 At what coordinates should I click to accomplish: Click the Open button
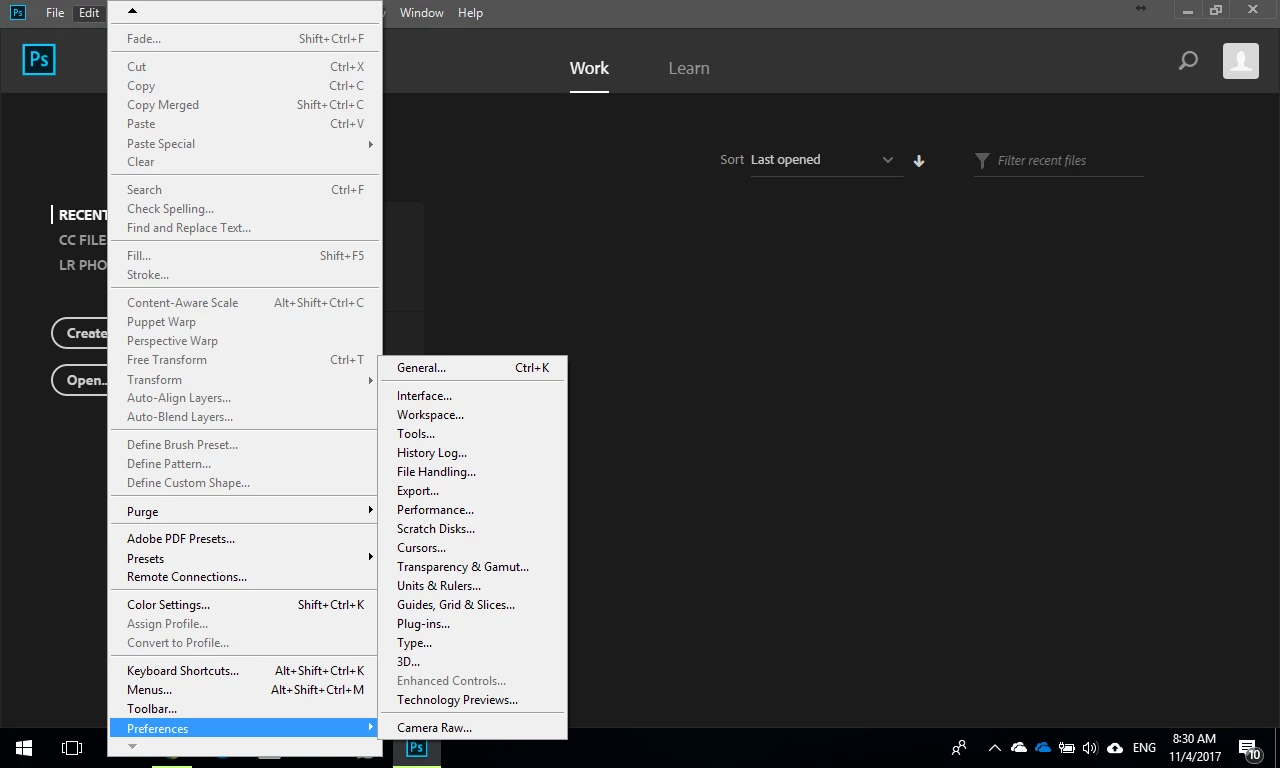80,380
